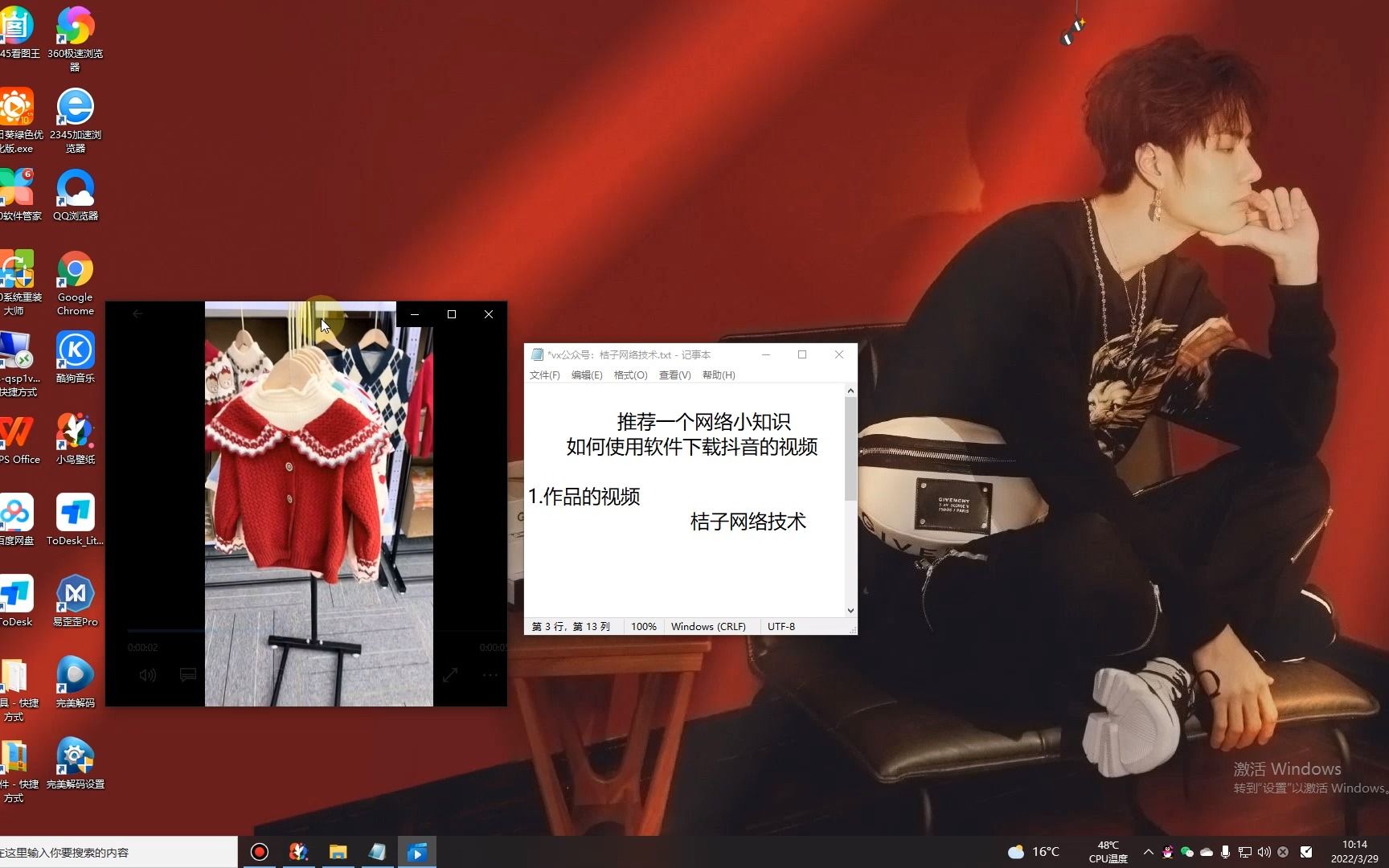Go back with the video player back arrow

(x=137, y=313)
